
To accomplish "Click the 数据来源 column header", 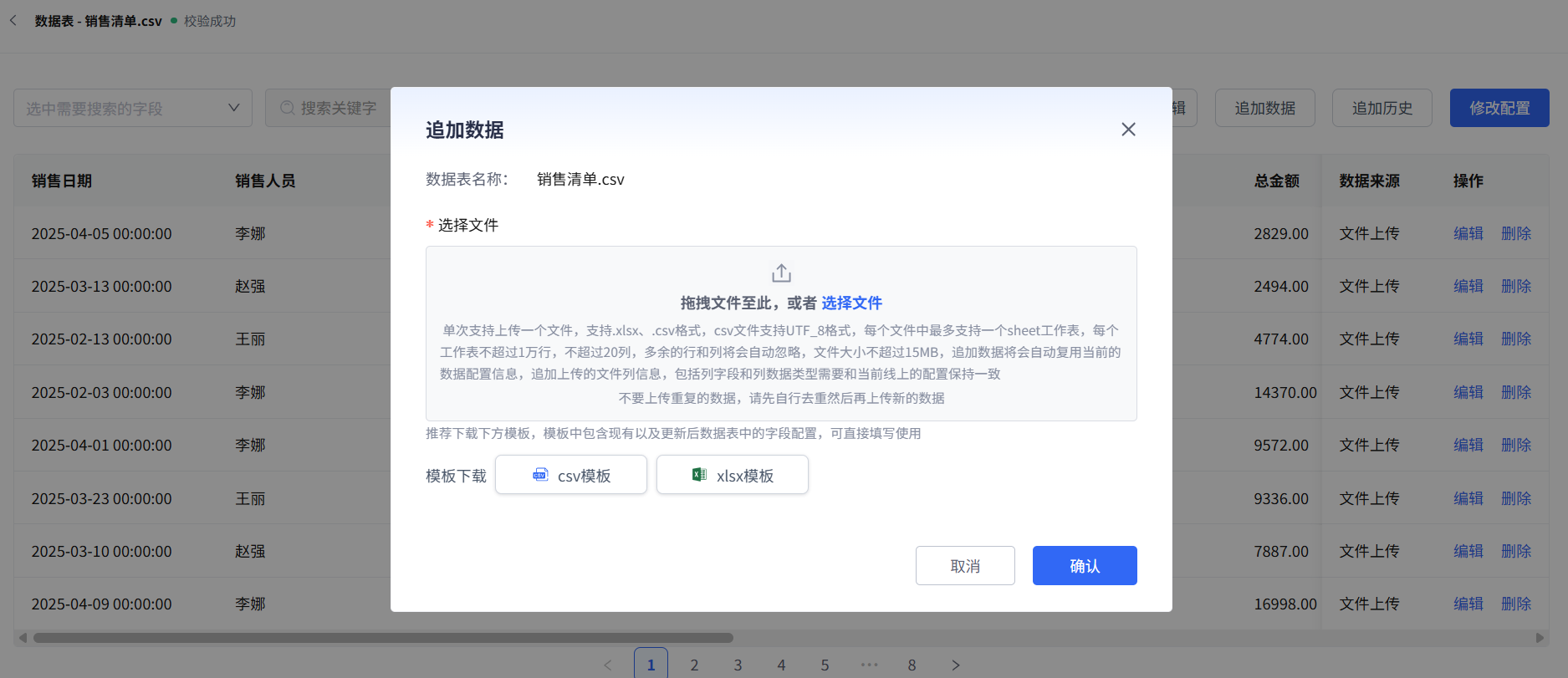I will pyautogui.click(x=1370, y=181).
